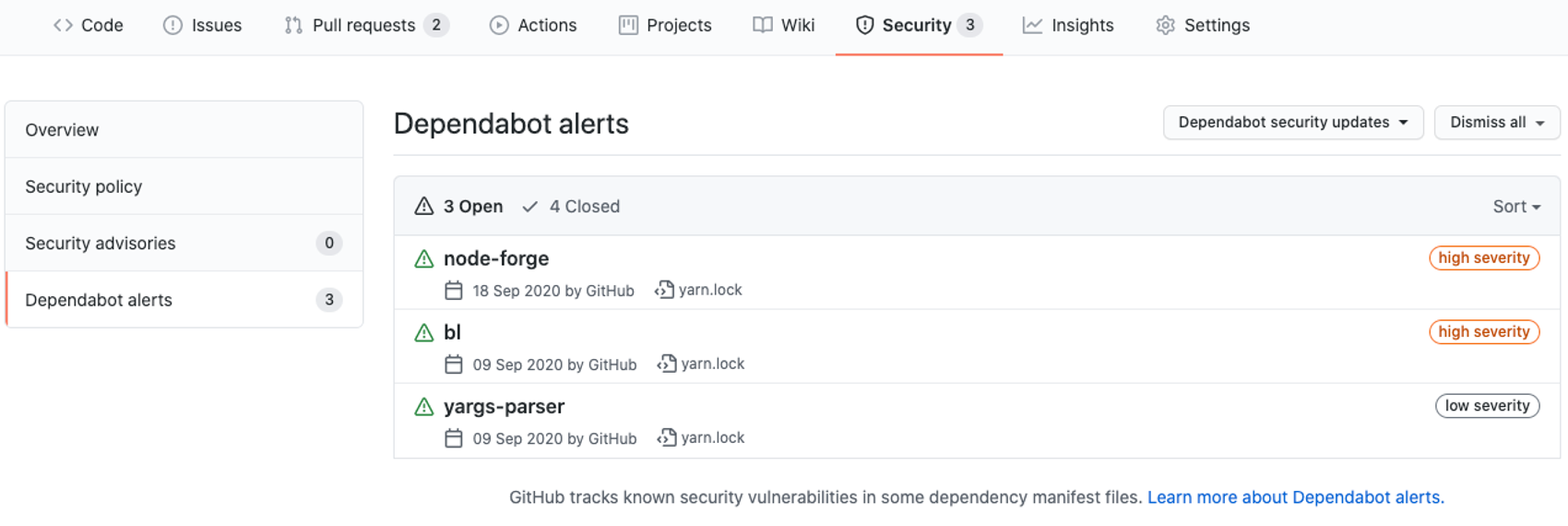Expand the Dismiss all dropdown

coord(1496,123)
